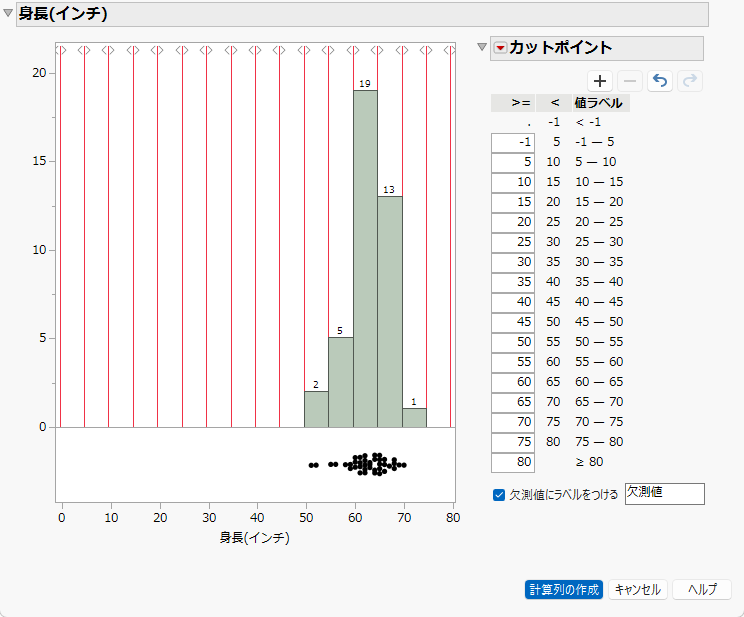Click the plus icon to add cut point

(x=600, y=81)
